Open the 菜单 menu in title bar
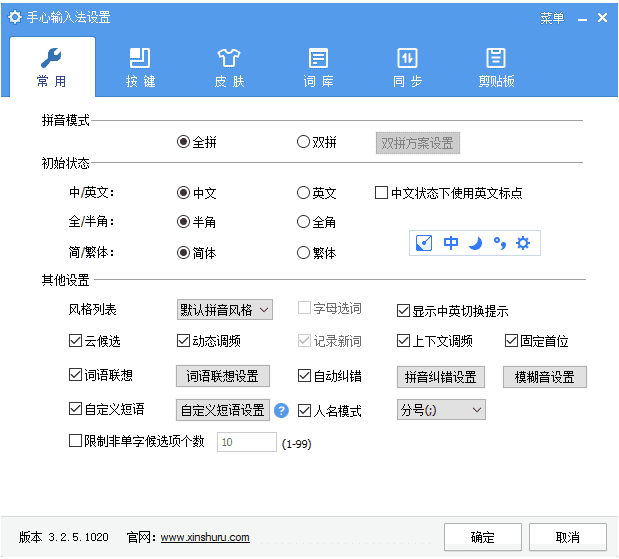Image resolution: width=619 pixels, height=559 pixels. click(552, 18)
